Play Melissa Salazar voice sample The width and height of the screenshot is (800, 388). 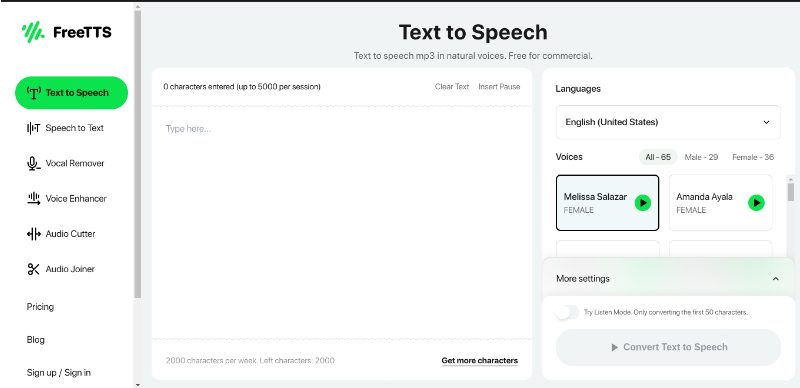pos(643,203)
